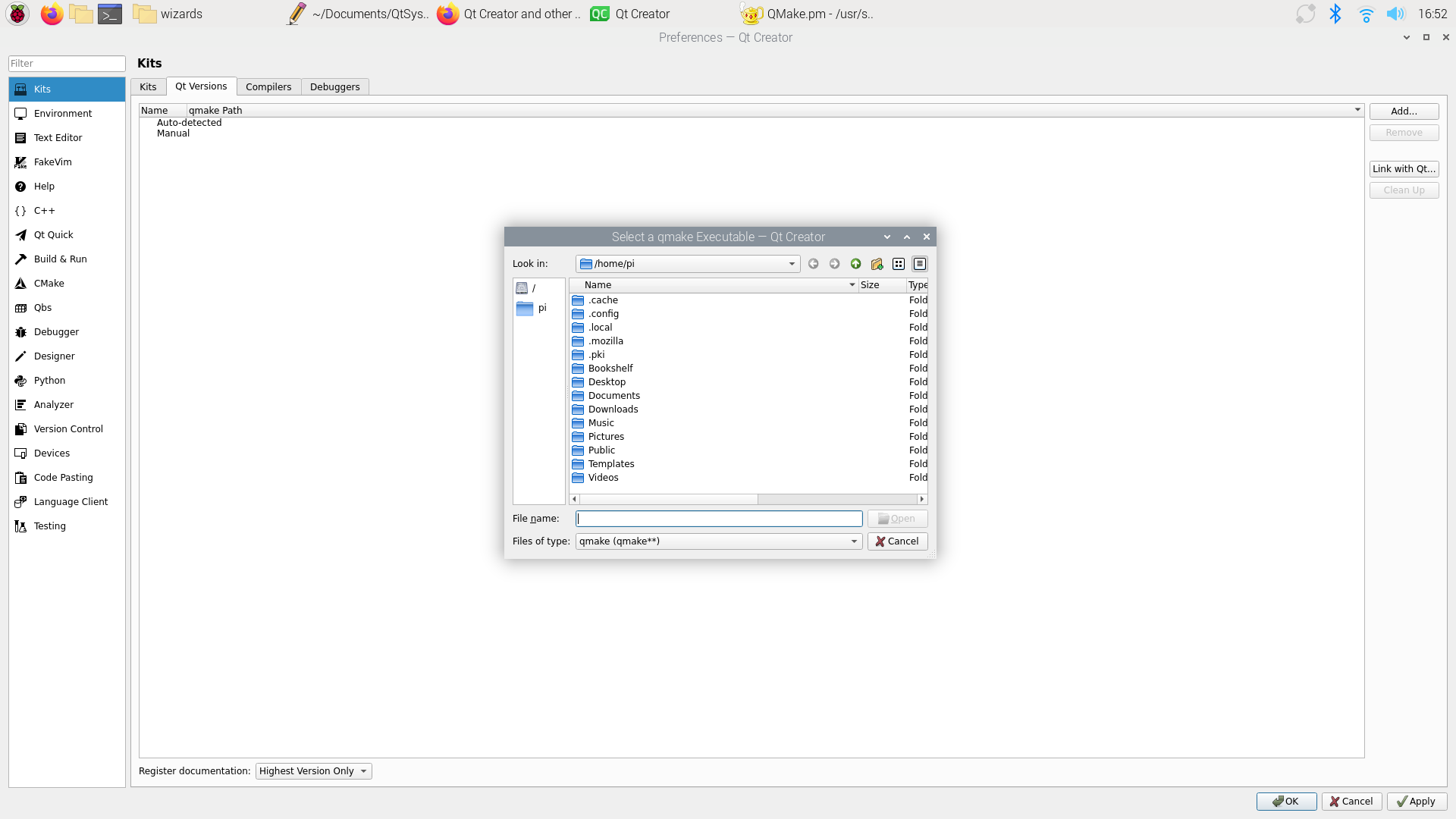Open Version Control preferences category
1456x819 pixels.
[x=67, y=429]
